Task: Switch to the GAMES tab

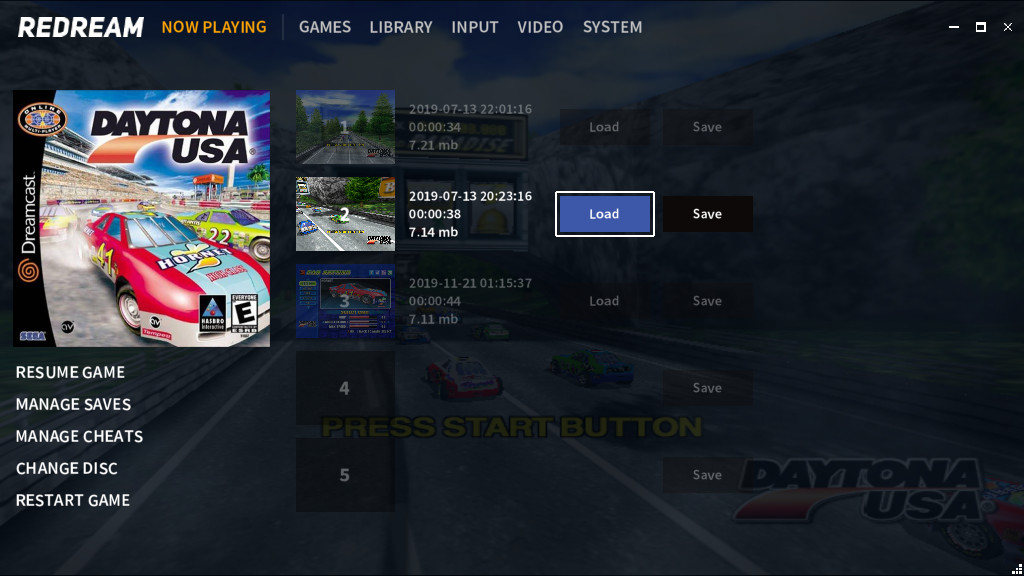Action: click(x=325, y=27)
